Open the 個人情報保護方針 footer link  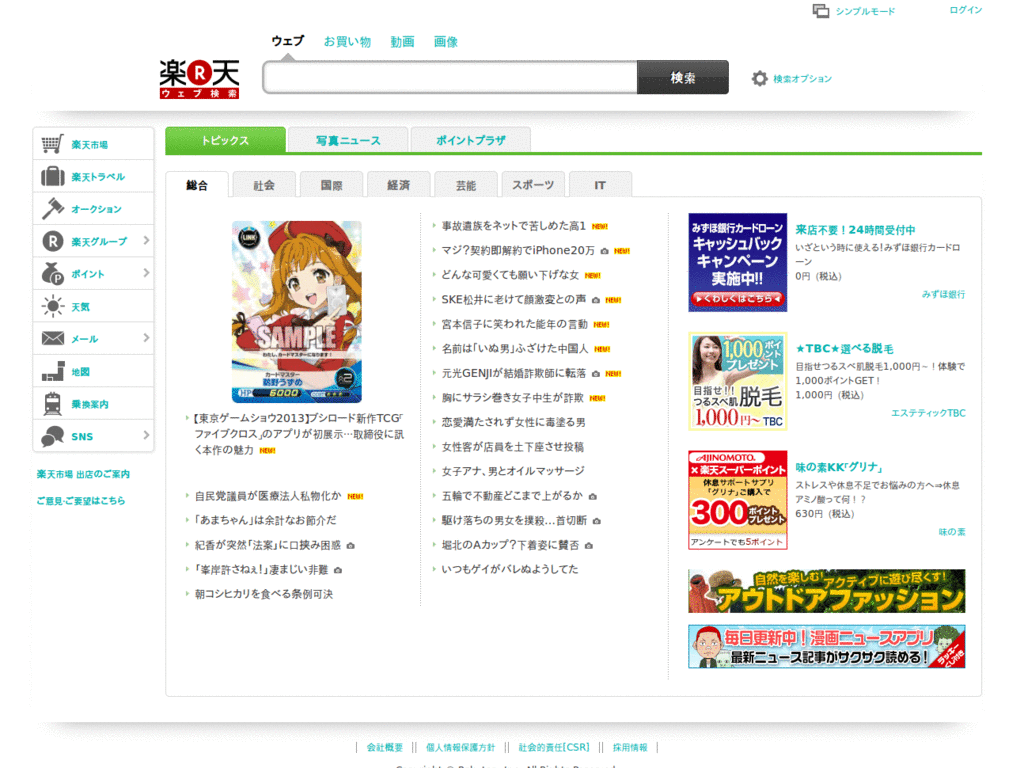[460, 747]
